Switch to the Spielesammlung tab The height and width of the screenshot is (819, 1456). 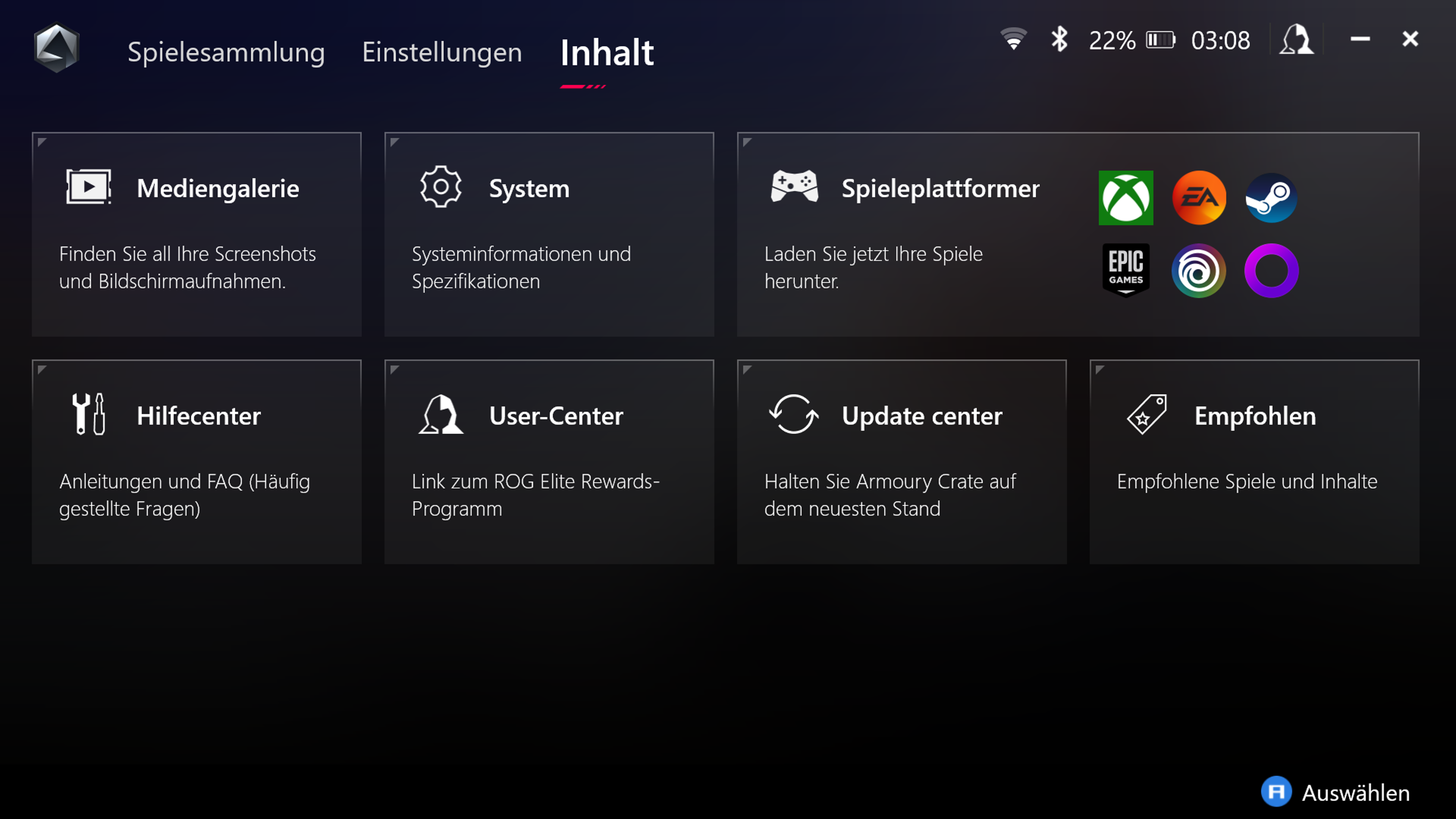pyautogui.click(x=226, y=52)
